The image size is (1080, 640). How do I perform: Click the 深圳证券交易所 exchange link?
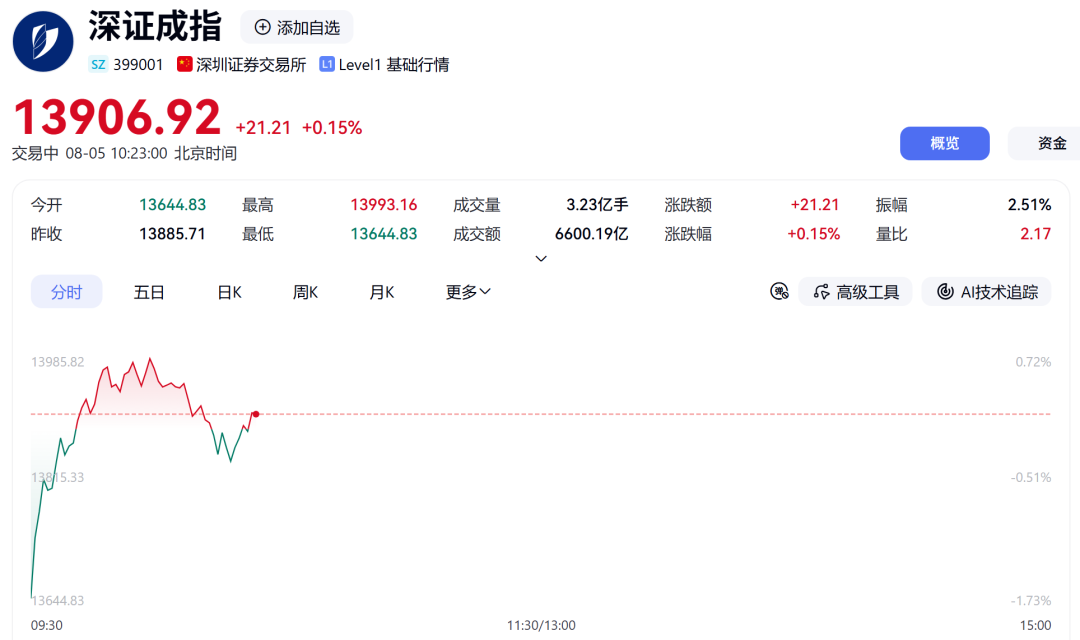(x=251, y=65)
